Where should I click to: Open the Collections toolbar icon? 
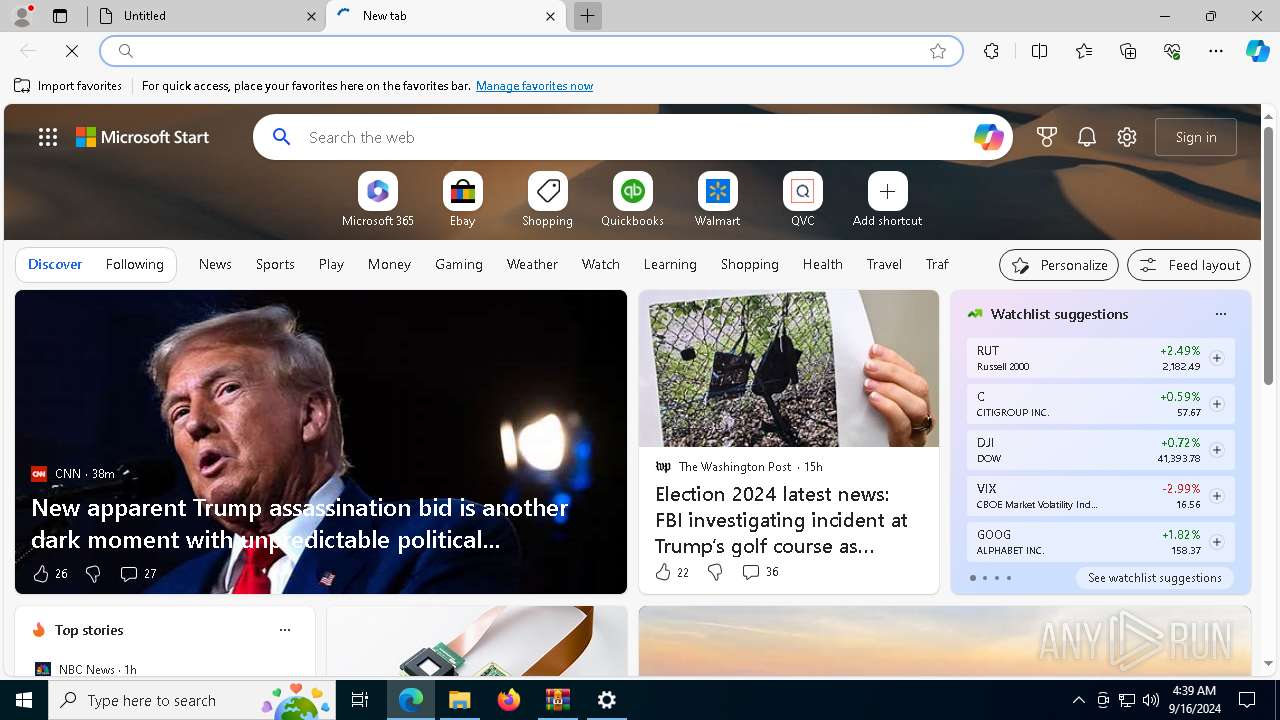point(1128,51)
